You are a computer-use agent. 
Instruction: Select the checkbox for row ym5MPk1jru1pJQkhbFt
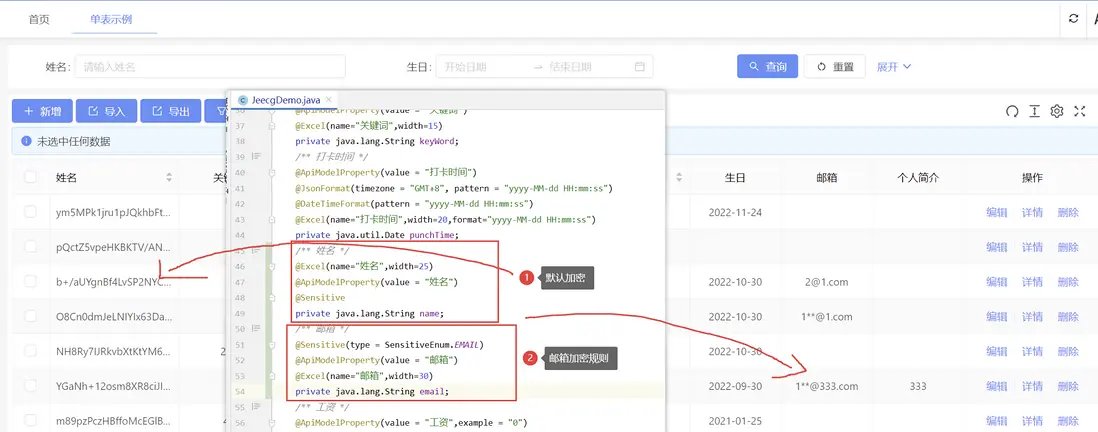31,211
